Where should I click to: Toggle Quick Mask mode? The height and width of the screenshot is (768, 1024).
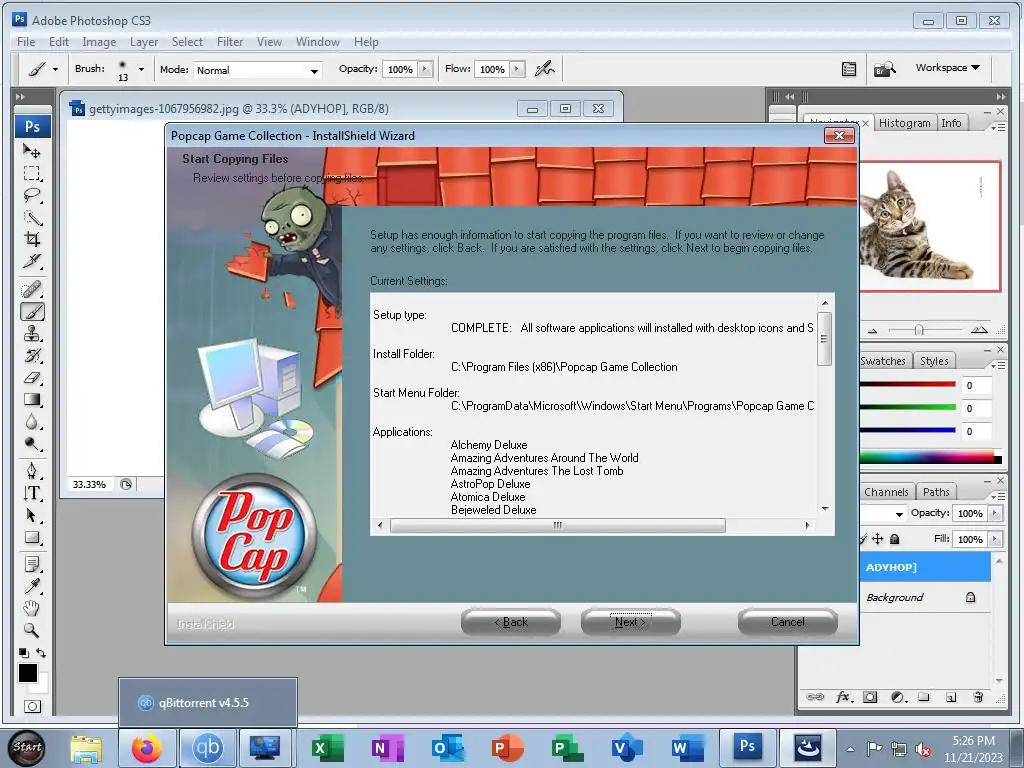click(x=32, y=706)
